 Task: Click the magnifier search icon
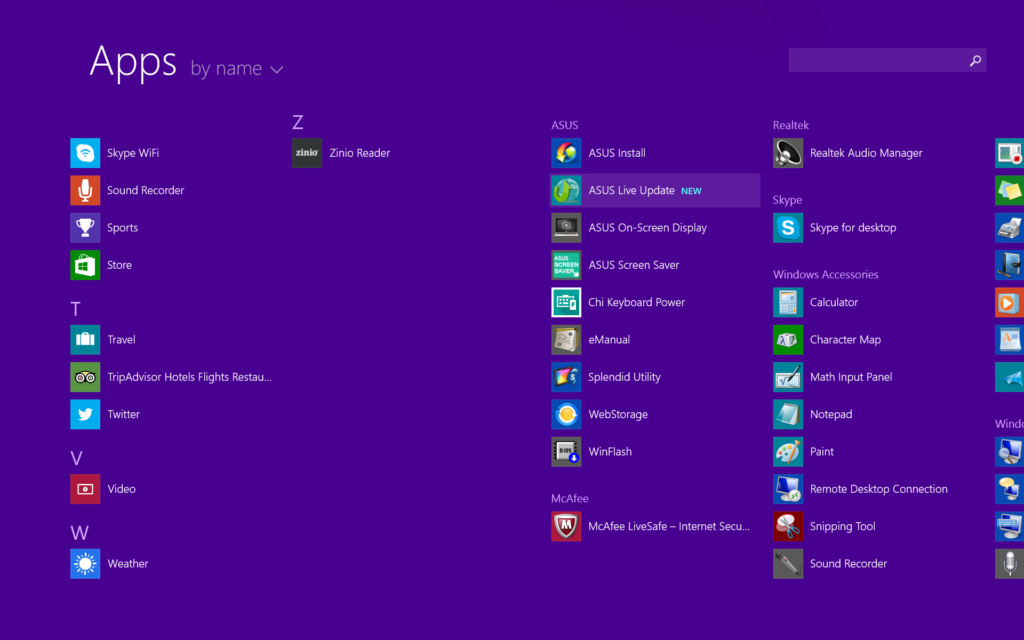[x=975, y=60]
